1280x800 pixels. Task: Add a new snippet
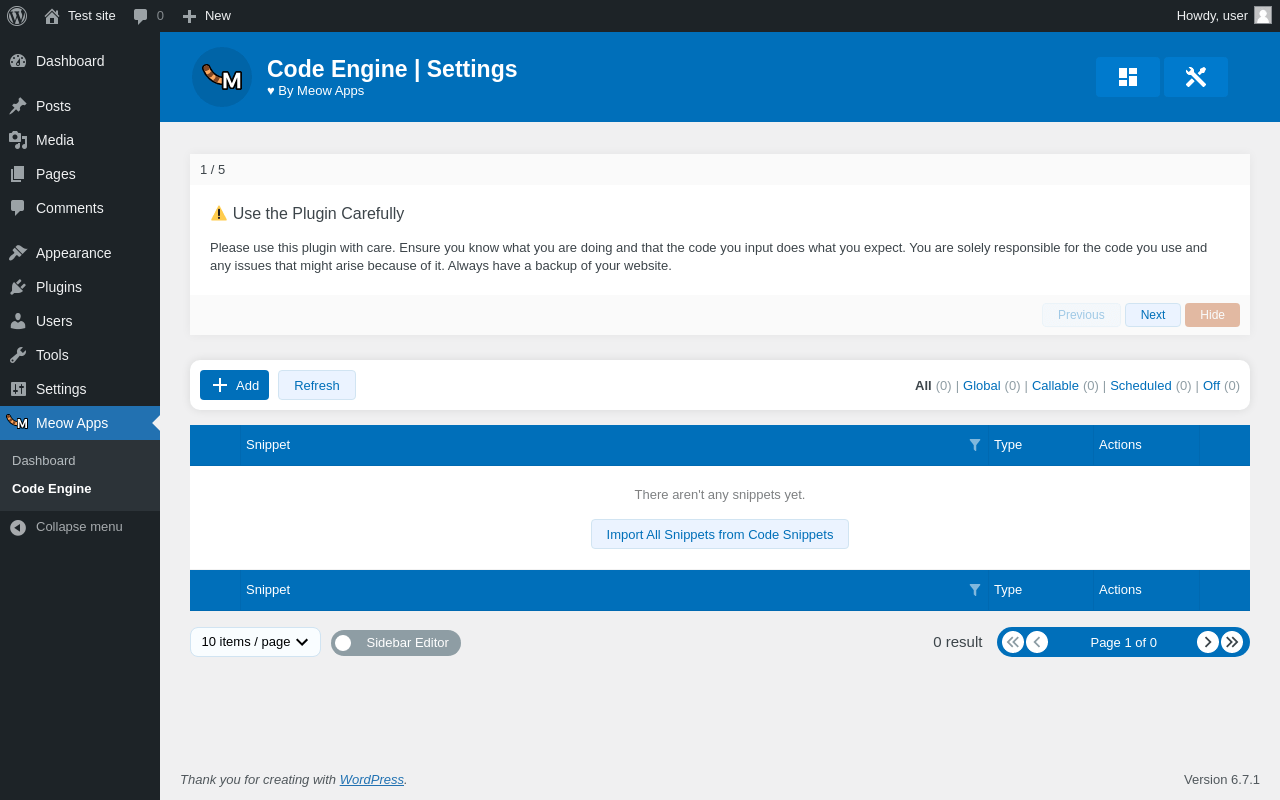(234, 385)
